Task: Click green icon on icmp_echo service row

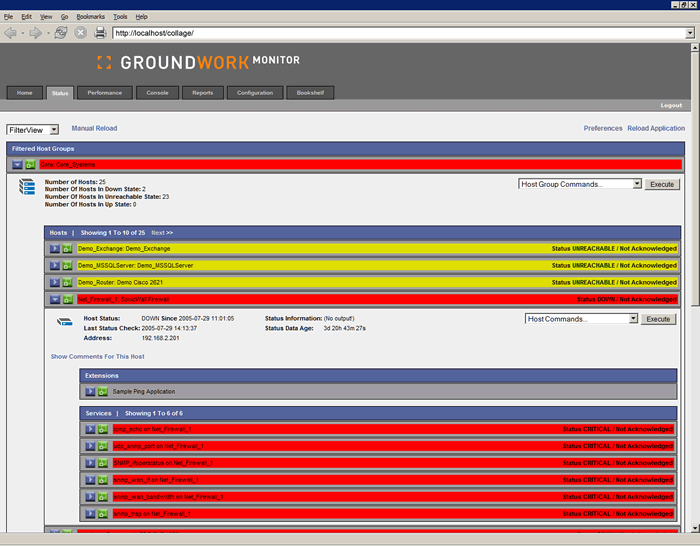Action: 103,429
